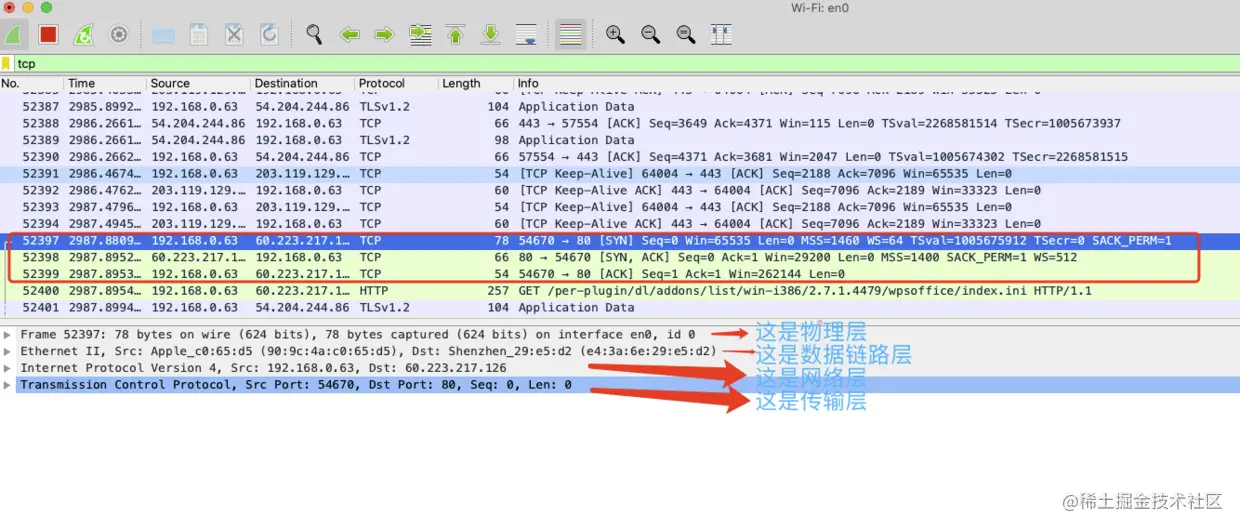Go back in packet history
The image size is (1240, 529).
pyautogui.click(x=349, y=35)
